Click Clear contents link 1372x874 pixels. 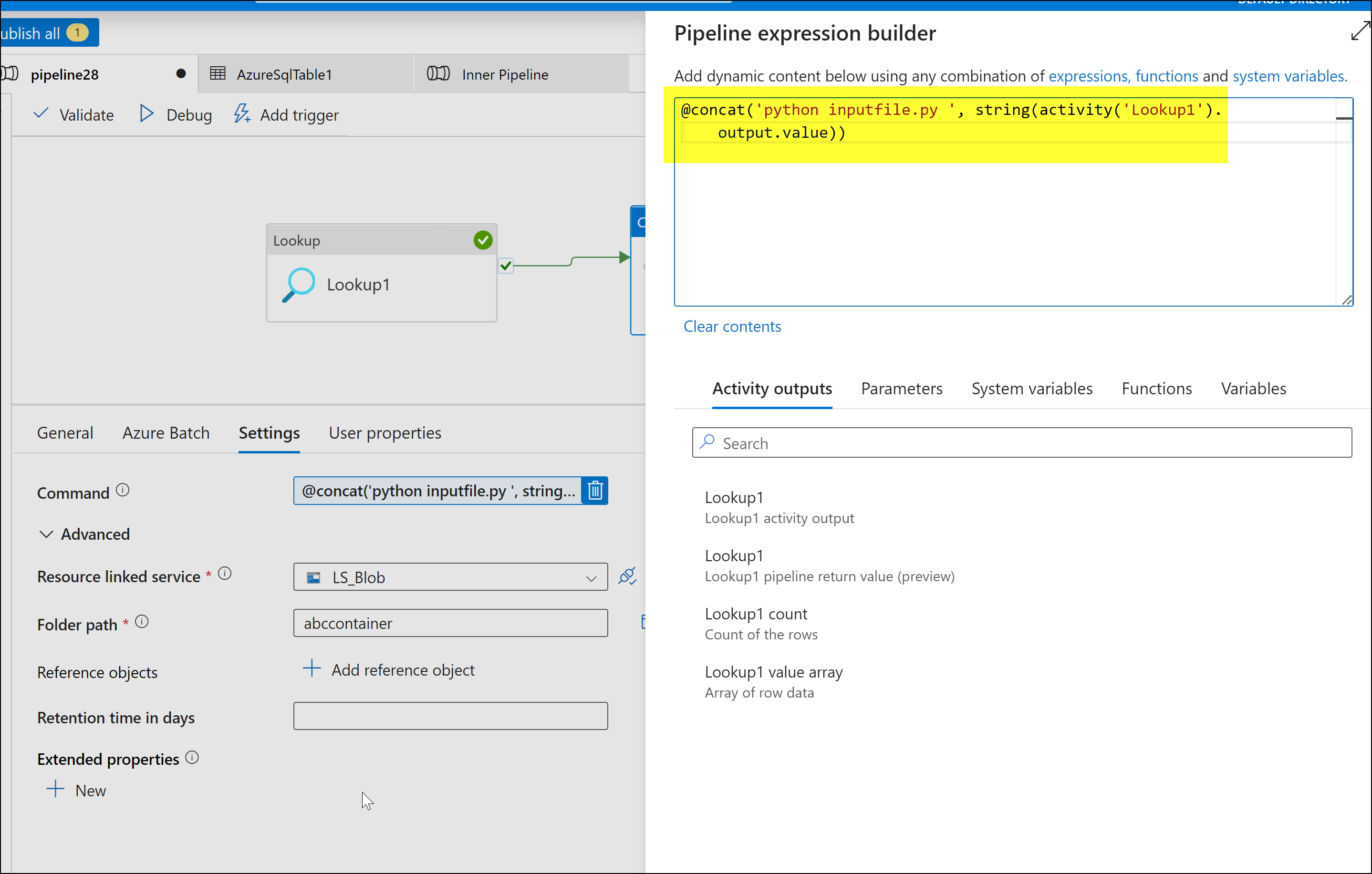point(732,326)
